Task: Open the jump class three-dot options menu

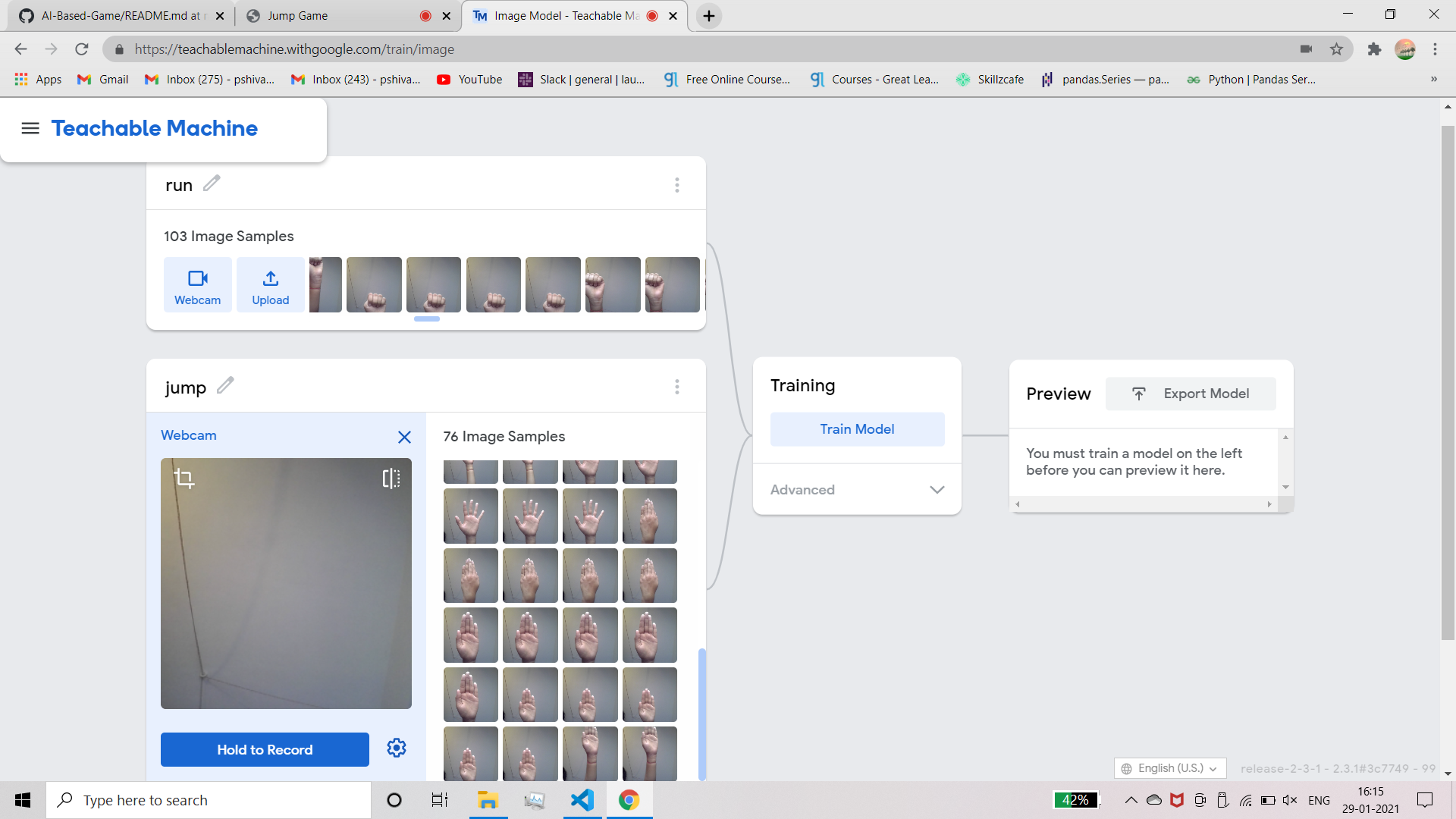Action: click(x=677, y=387)
